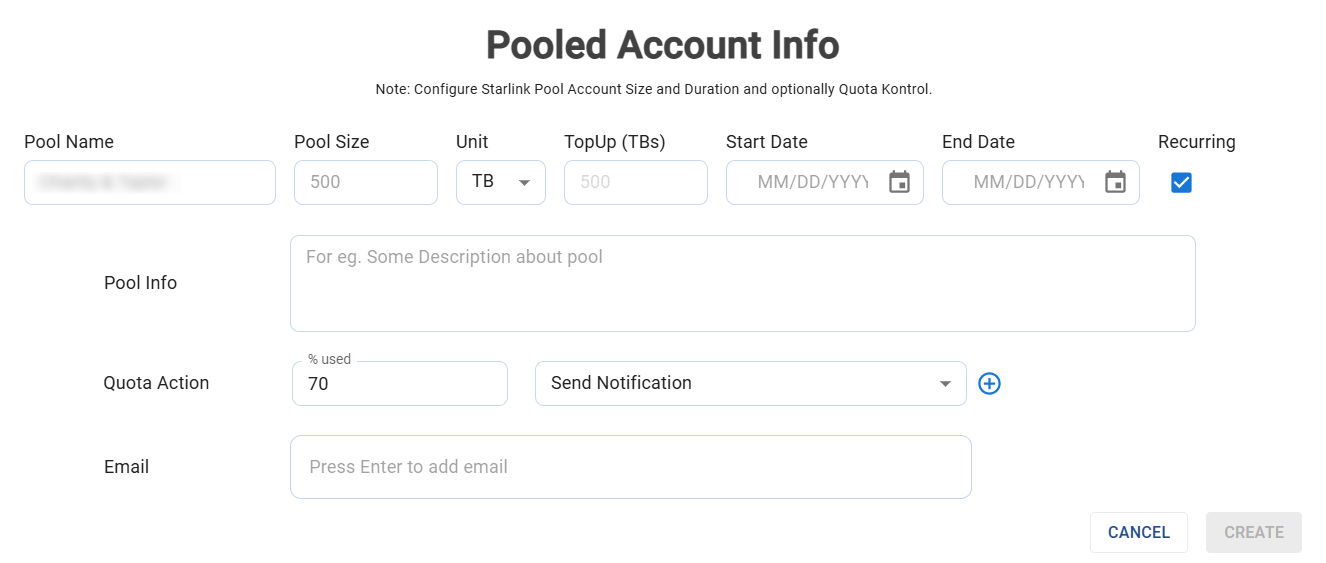Click the Quota Action label

(x=156, y=383)
